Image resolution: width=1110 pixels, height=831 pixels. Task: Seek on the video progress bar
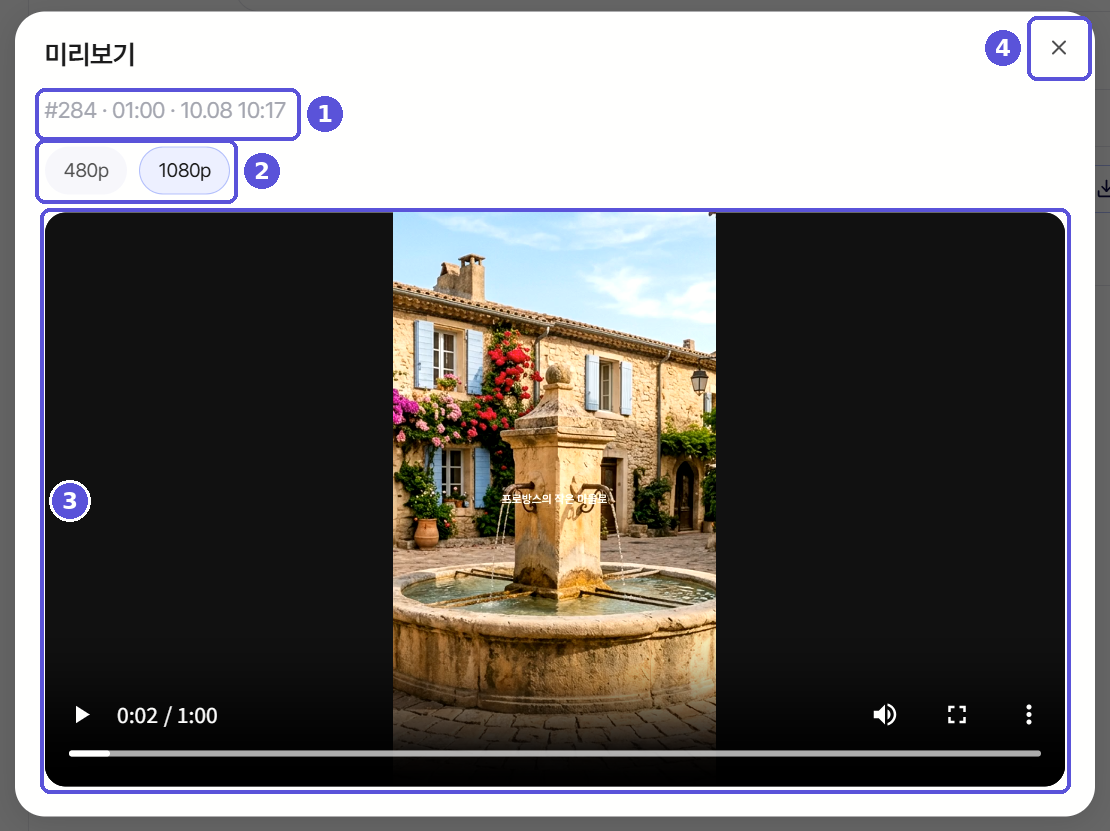pos(554,754)
